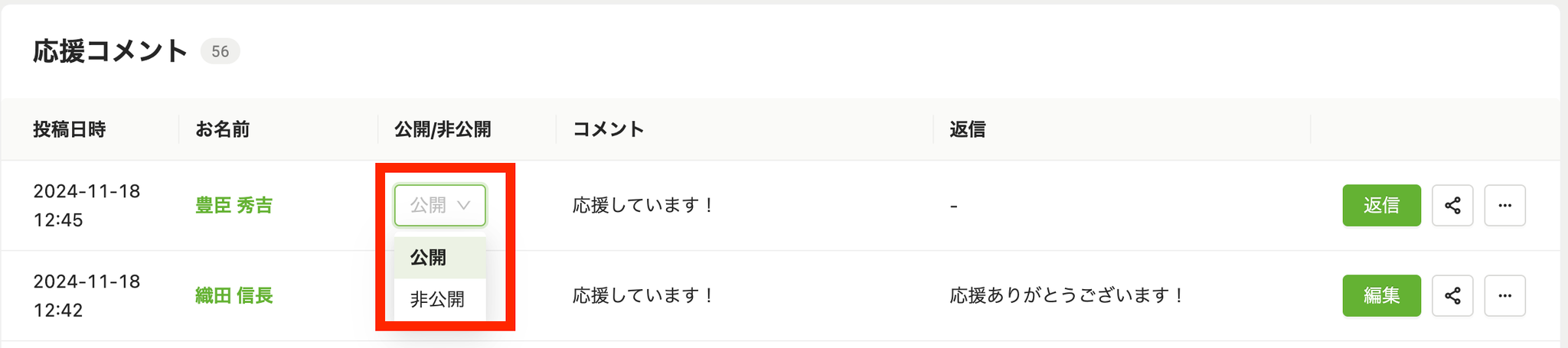Click the green 返信 button
The height and width of the screenshot is (348, 1568).
(x=1381, y=205)
